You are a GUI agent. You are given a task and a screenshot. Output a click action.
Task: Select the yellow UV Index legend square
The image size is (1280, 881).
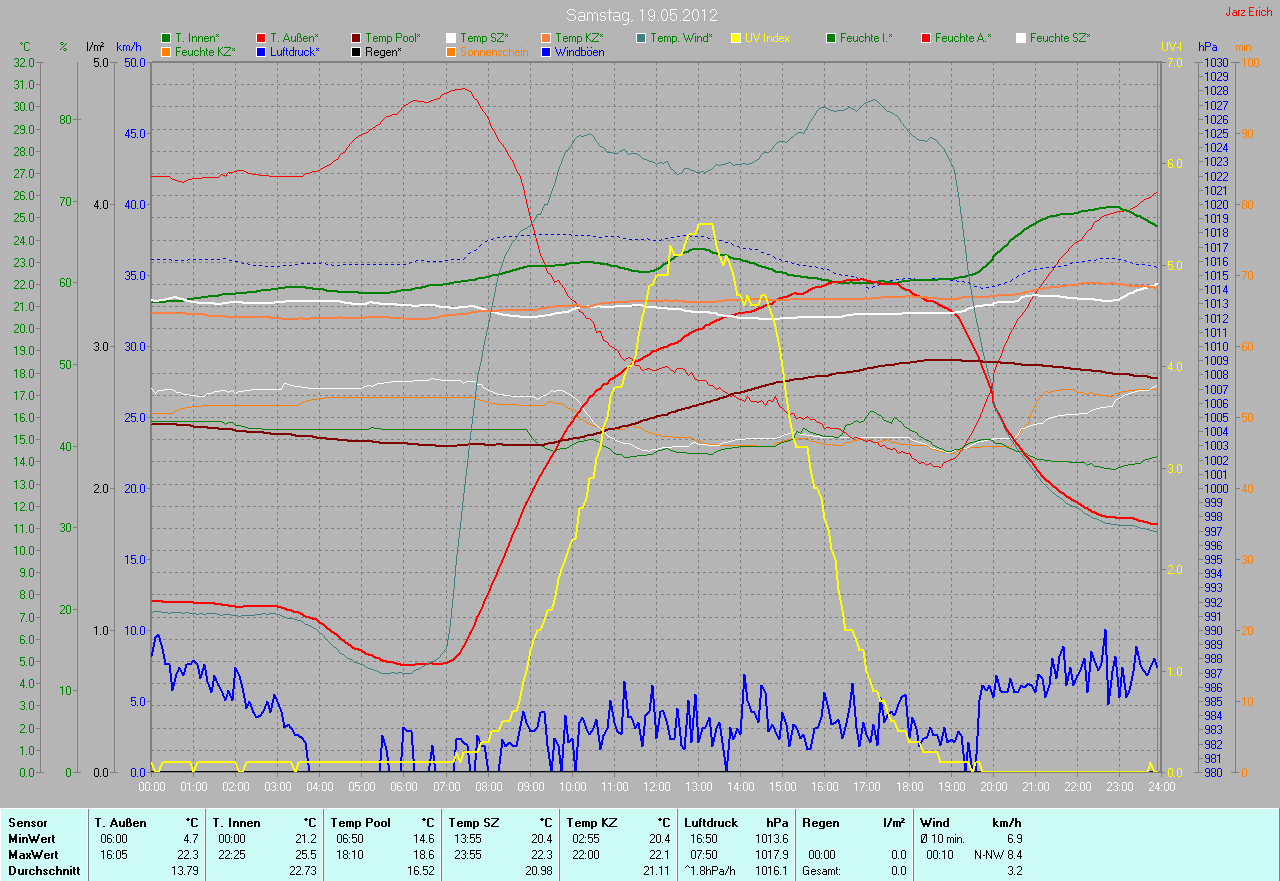click(737, 38)
